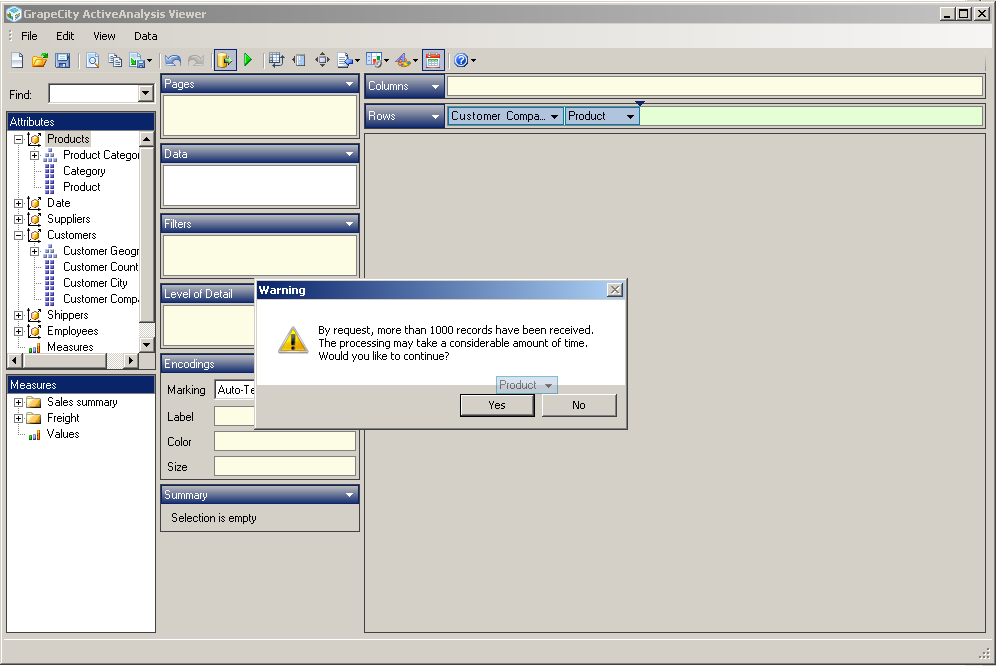Screen dimensions: 996x666
Task: Click the Attributes scroll up arrow
Action: [x=147, y=139]
